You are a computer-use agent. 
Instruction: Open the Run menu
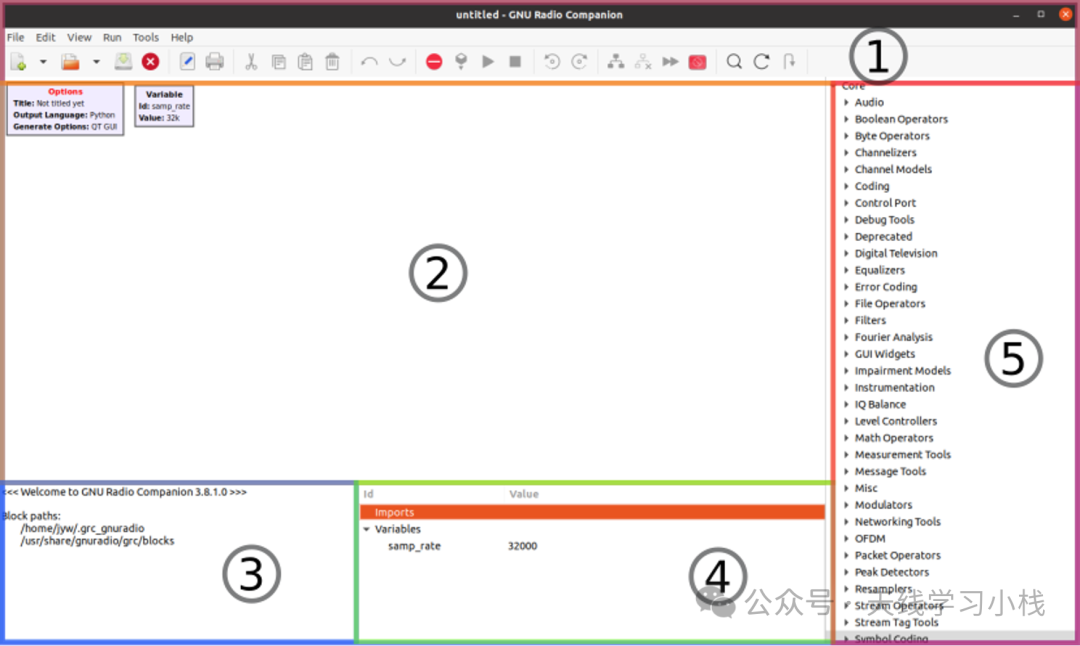click(112, 37)
